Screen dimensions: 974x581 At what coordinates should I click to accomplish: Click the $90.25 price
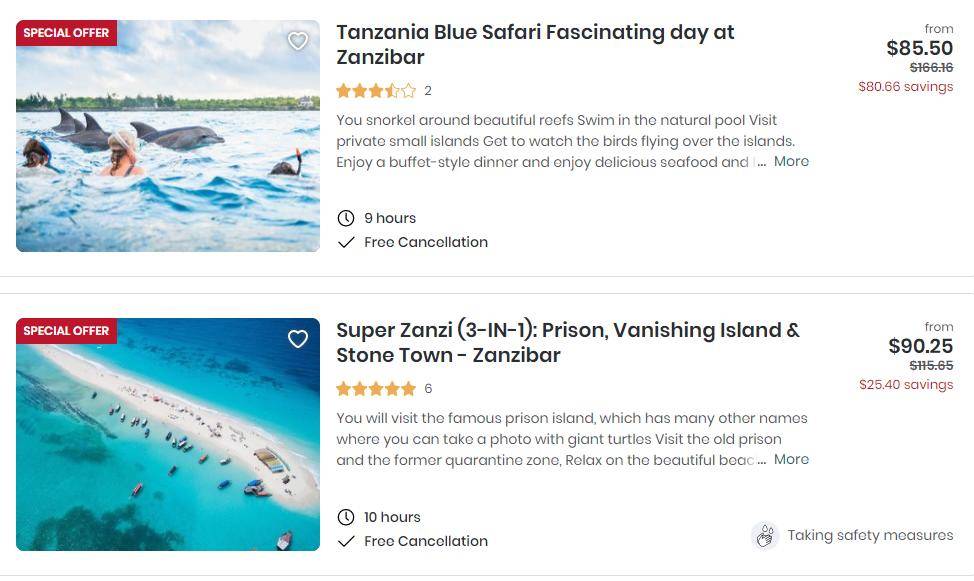tap(920, 346)
